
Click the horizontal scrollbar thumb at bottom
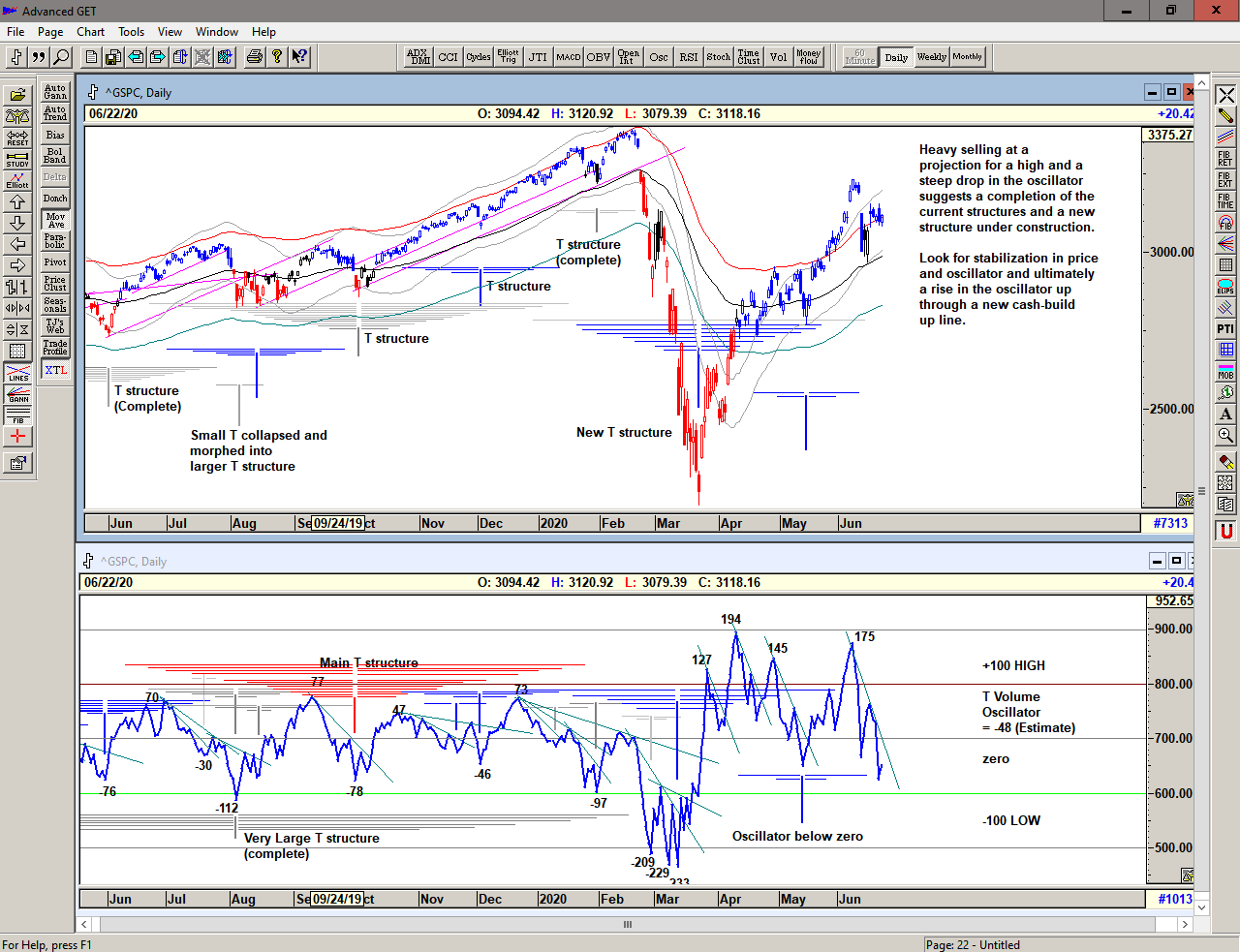tap(628, 924)
